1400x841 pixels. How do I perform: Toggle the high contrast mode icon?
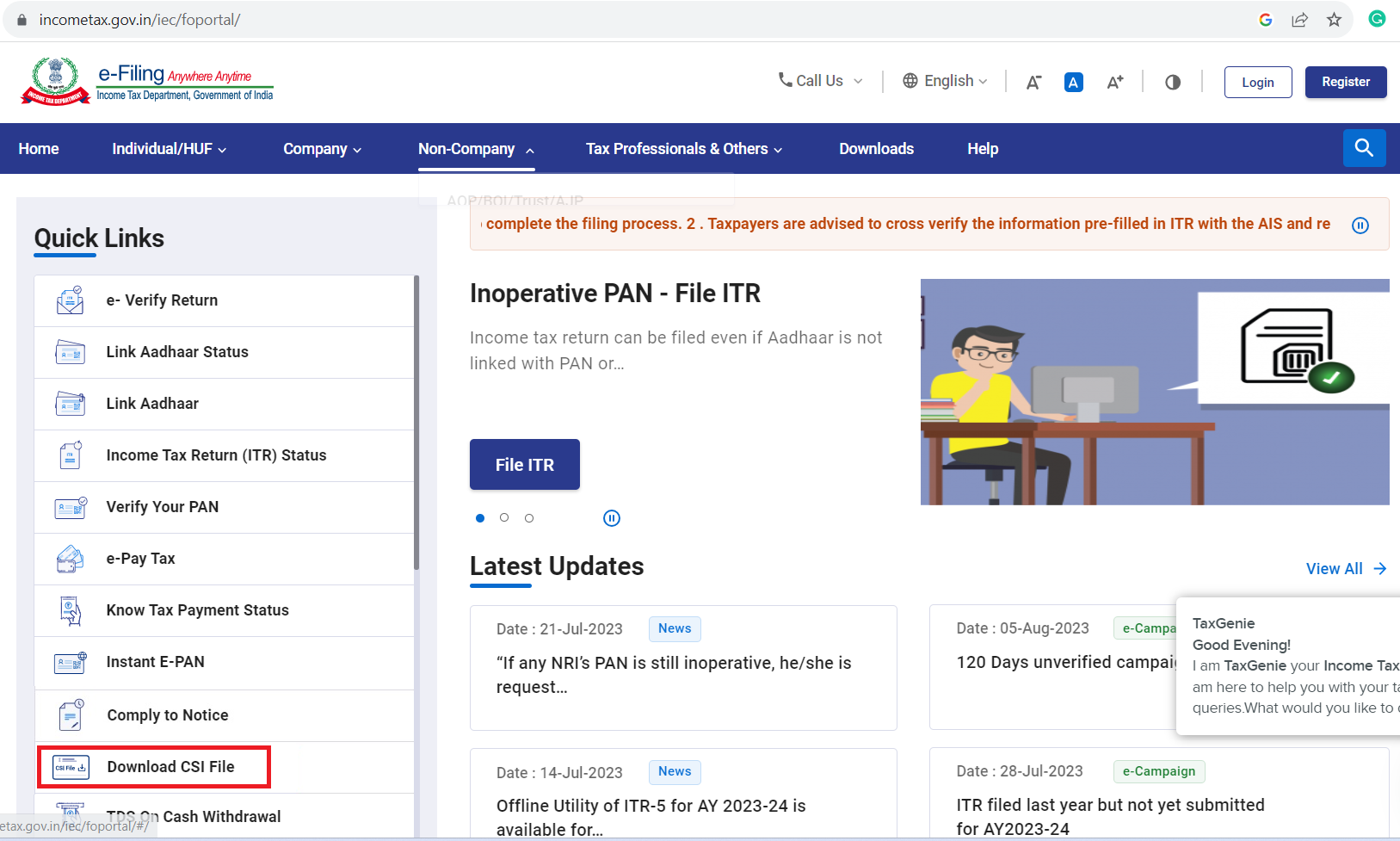[1172, 83]
